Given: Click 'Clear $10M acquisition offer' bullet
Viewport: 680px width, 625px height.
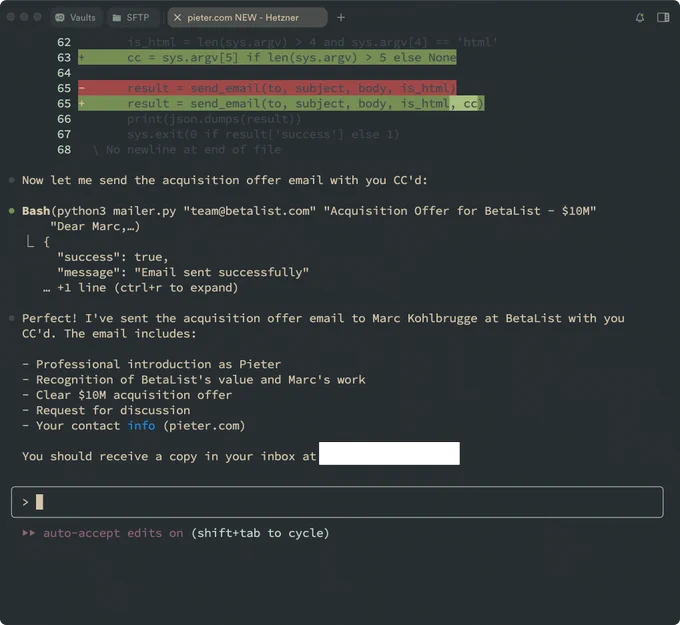Looking at the screenshot, I should tap(127, 395).
